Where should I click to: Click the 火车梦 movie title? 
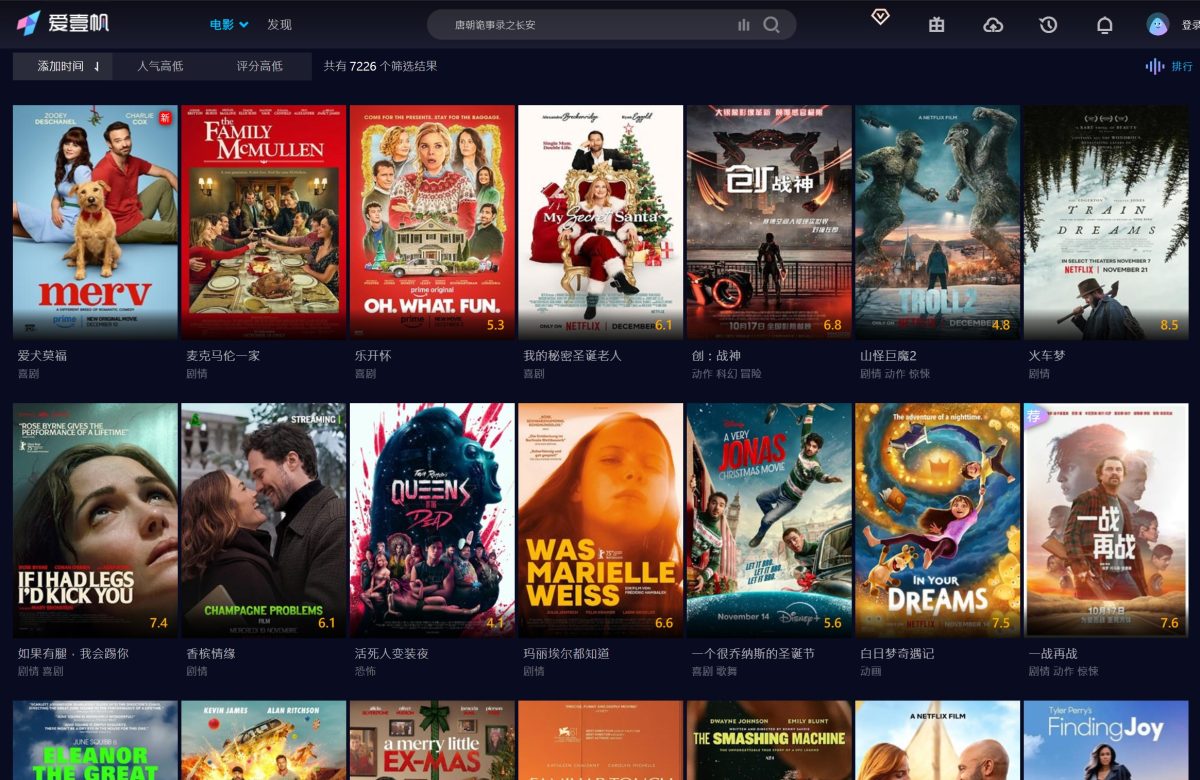click(1047, 355)
